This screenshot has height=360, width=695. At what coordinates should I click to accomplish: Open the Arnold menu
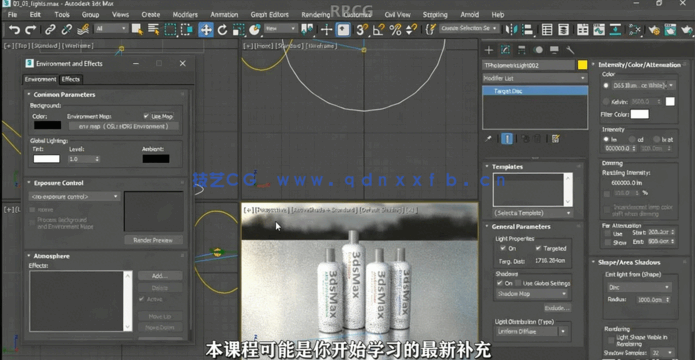point(469,15)
